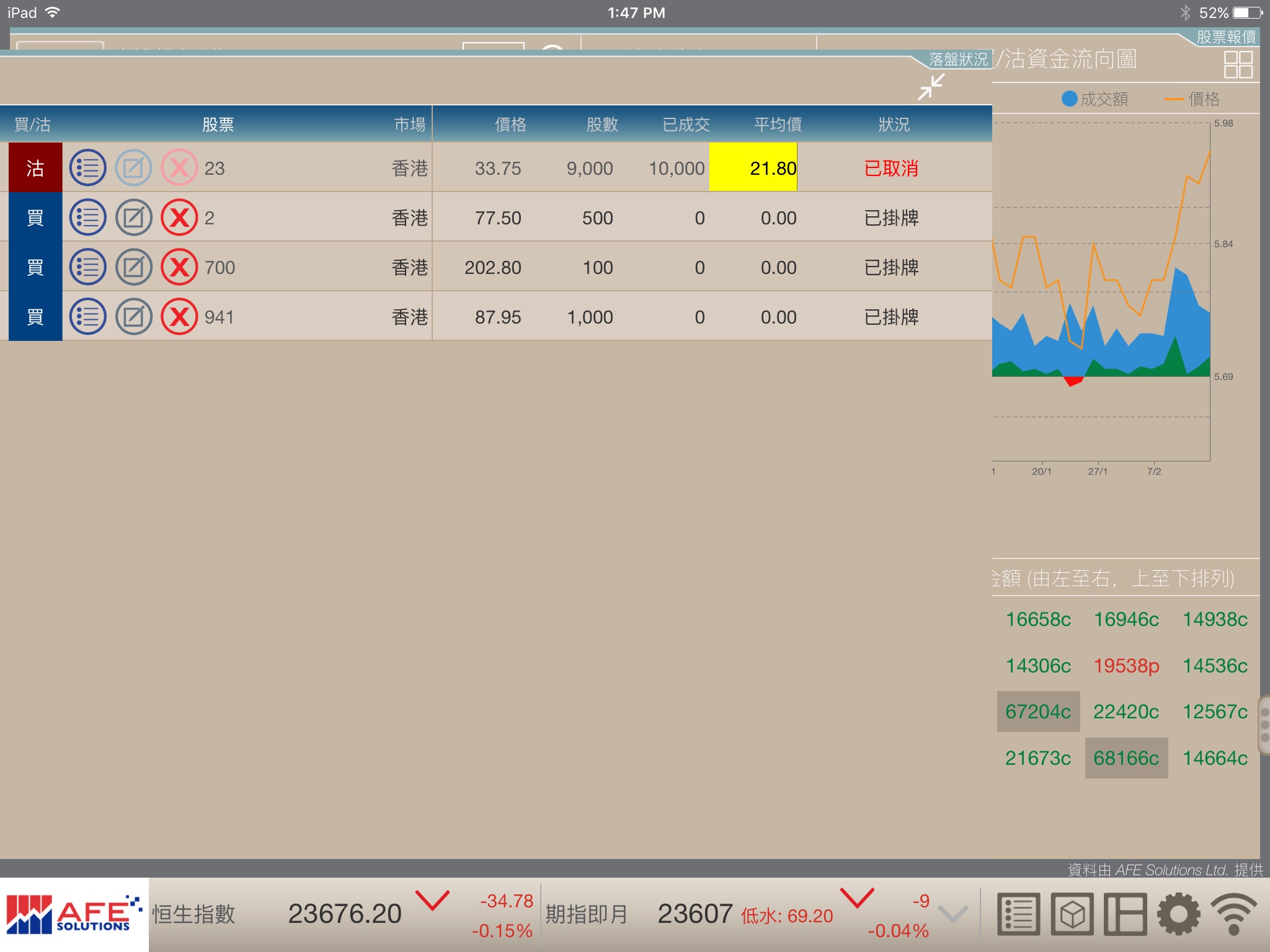The height and width of the screenshot is (952, 1270).
Task: Open order details for stock 23
Action: (x=87, y=168)
